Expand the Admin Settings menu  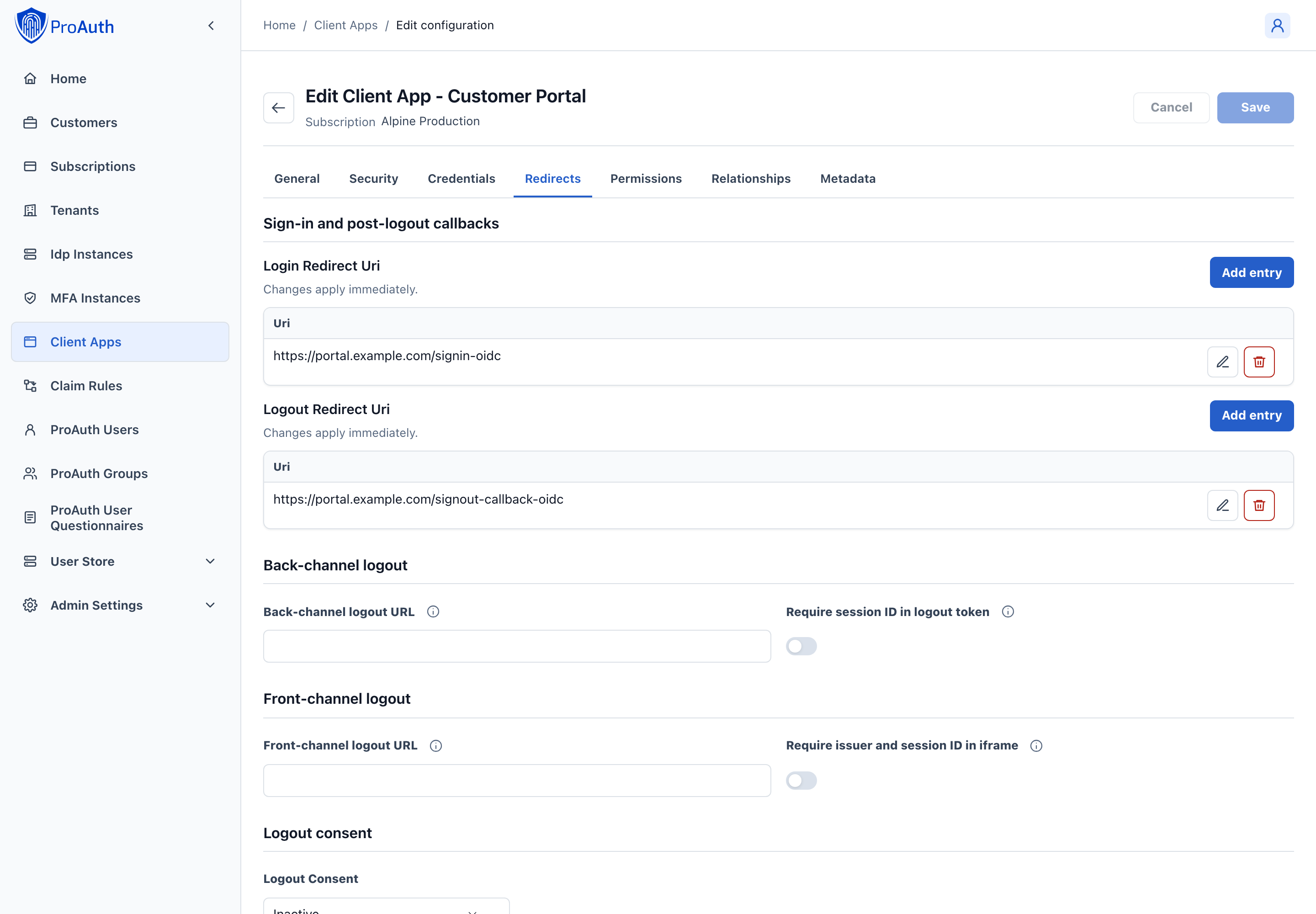click(120, 606)
